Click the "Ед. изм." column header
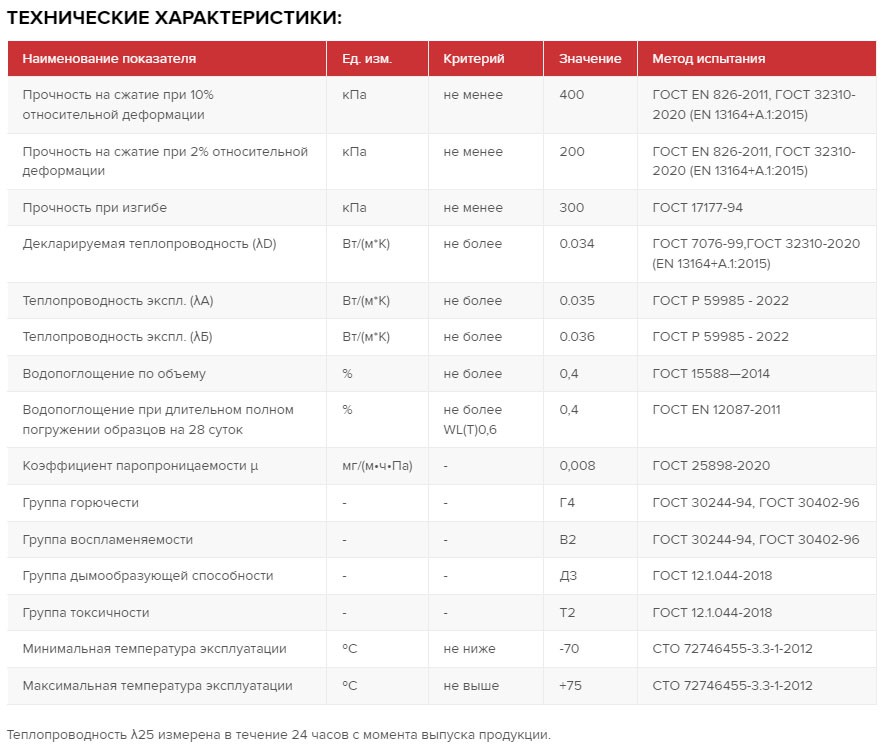886x751 pixels. pos(366,59)
